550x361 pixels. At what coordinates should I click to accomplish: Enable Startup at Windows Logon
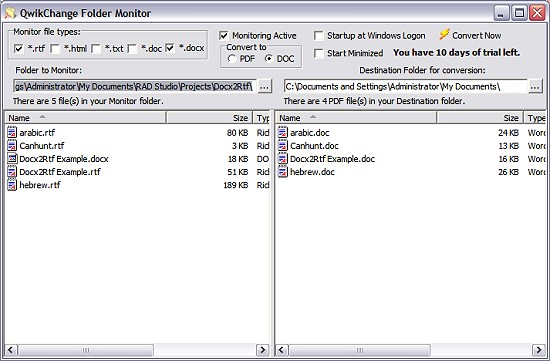(319, 36)
